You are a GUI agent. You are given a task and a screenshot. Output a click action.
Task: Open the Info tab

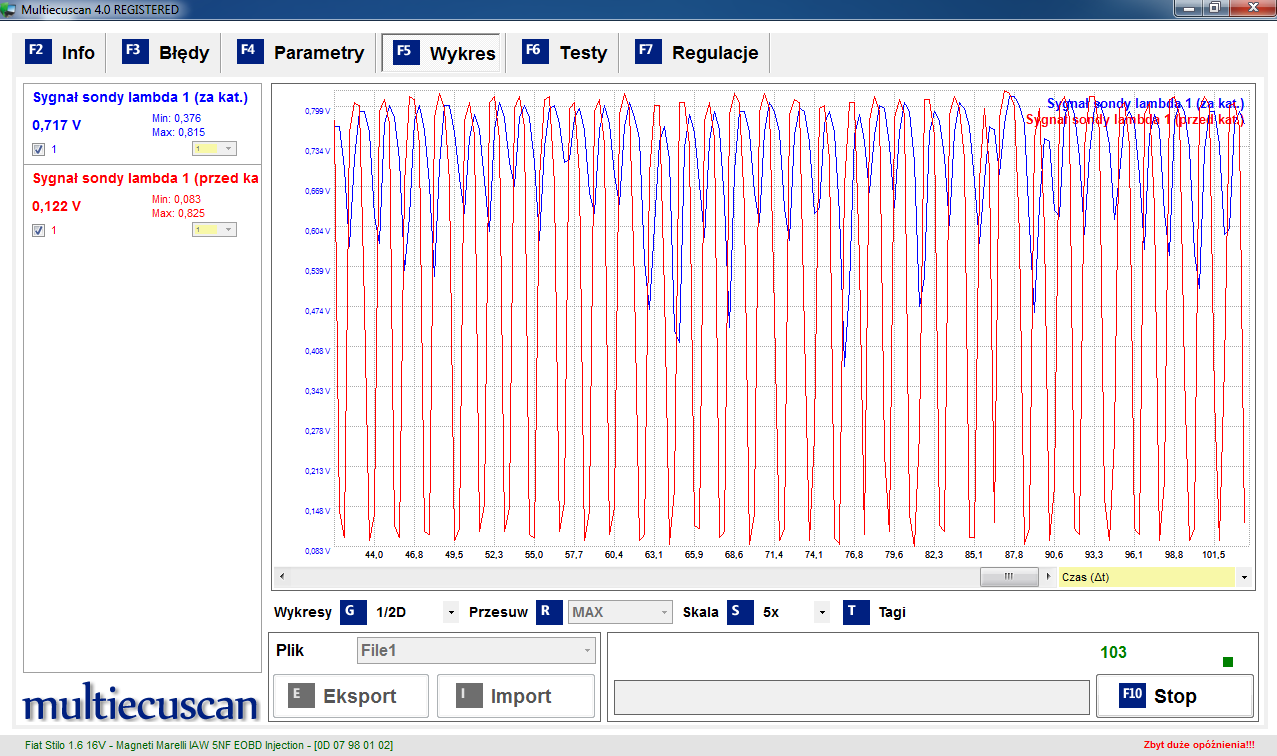61,53
